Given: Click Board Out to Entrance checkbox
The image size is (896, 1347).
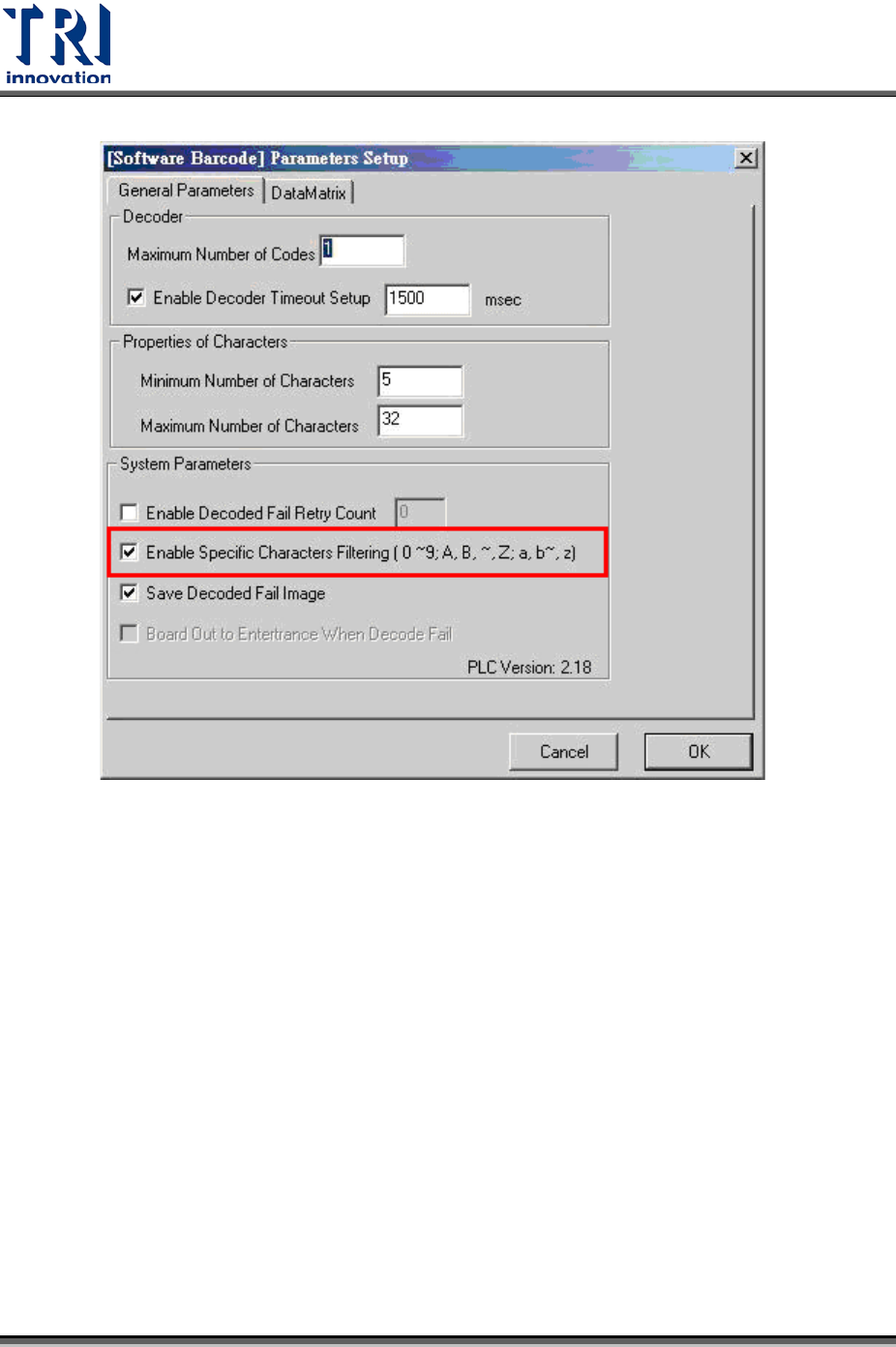Looking at the screenshot, I should [x=129, y=633].
